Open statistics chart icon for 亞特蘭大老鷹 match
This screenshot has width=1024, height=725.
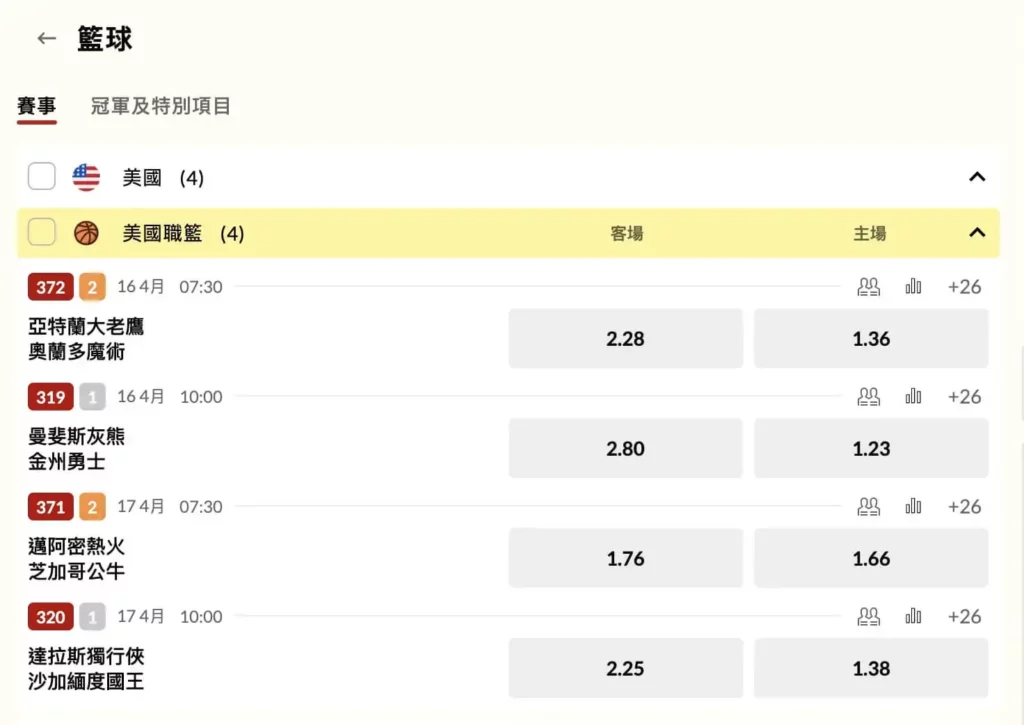tap(913, 287)
